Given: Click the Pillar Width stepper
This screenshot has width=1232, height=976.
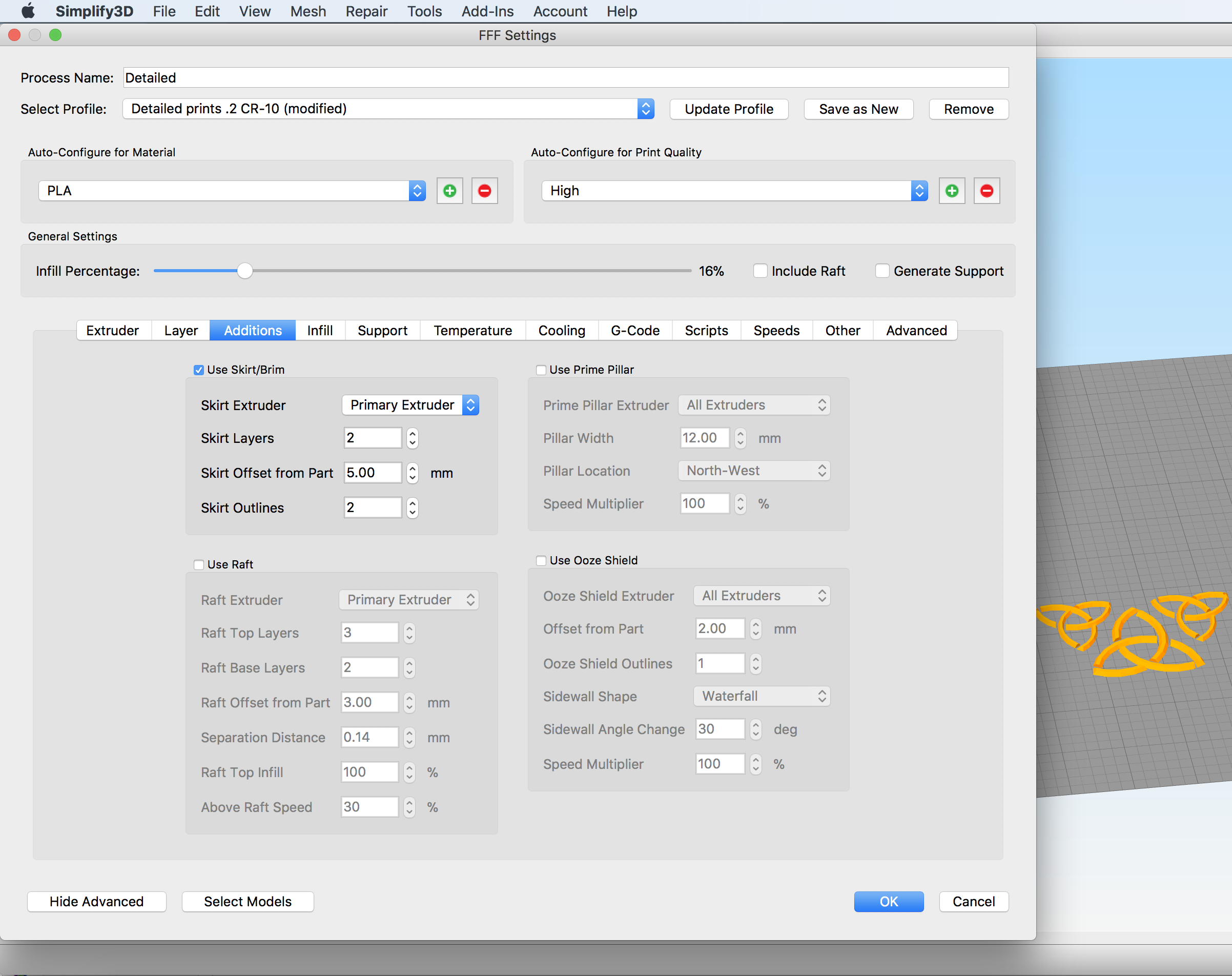Looking at the screenshot, I should [740, 438].
